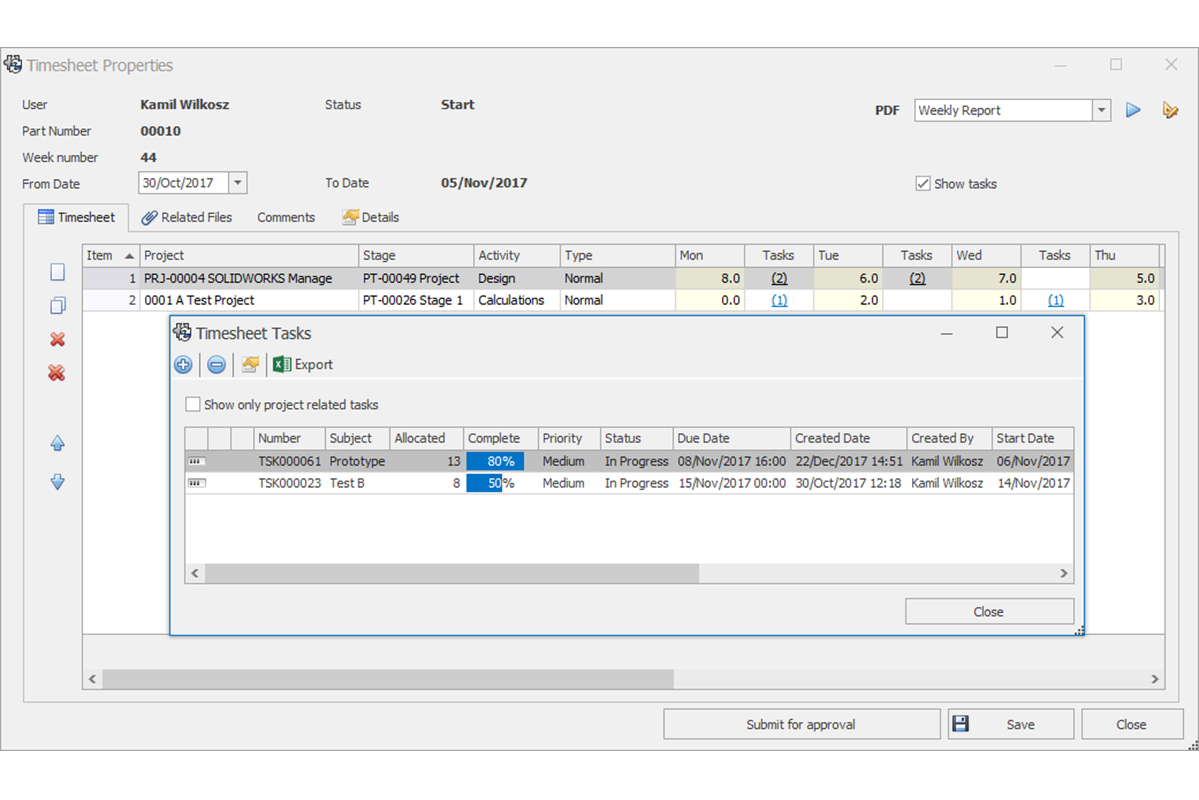Click the right scroll arrow of Timesheet Tasks grid
The height and width of the screenshot is (800, 1199).
(x=1064, y=573)
